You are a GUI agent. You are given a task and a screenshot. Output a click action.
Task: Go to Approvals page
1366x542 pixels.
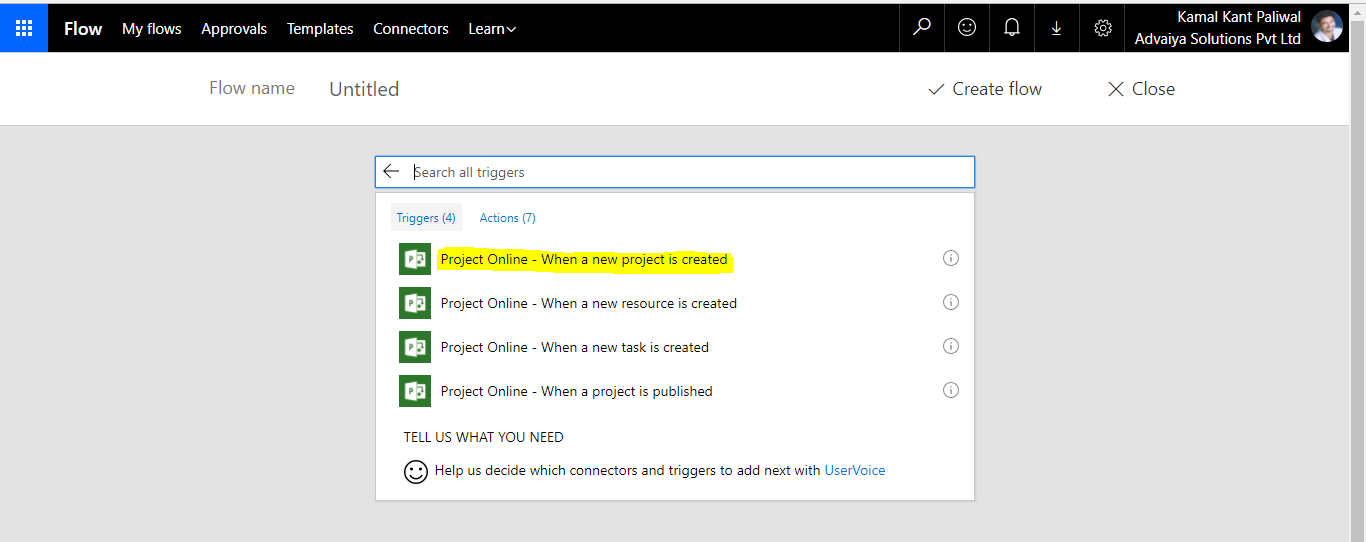coord(234,29)
